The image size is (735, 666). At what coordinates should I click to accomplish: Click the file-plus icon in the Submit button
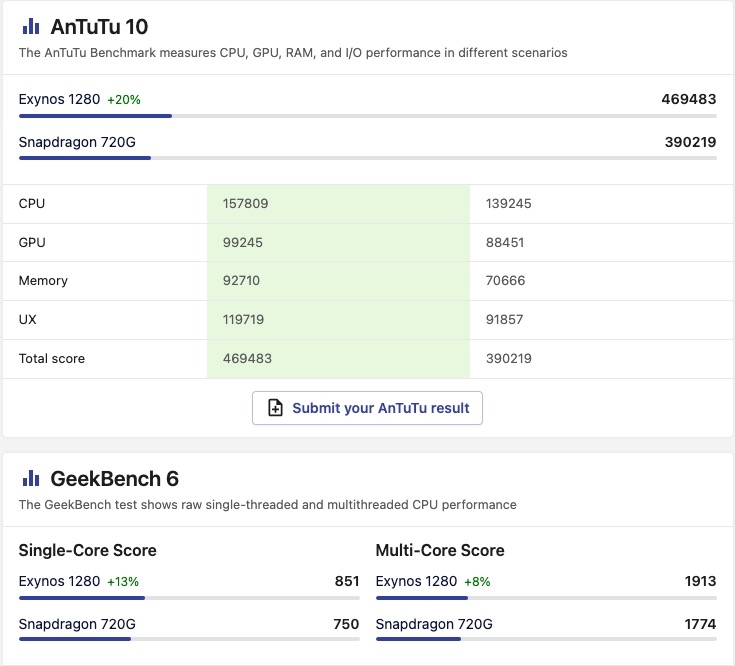(275, 408)
